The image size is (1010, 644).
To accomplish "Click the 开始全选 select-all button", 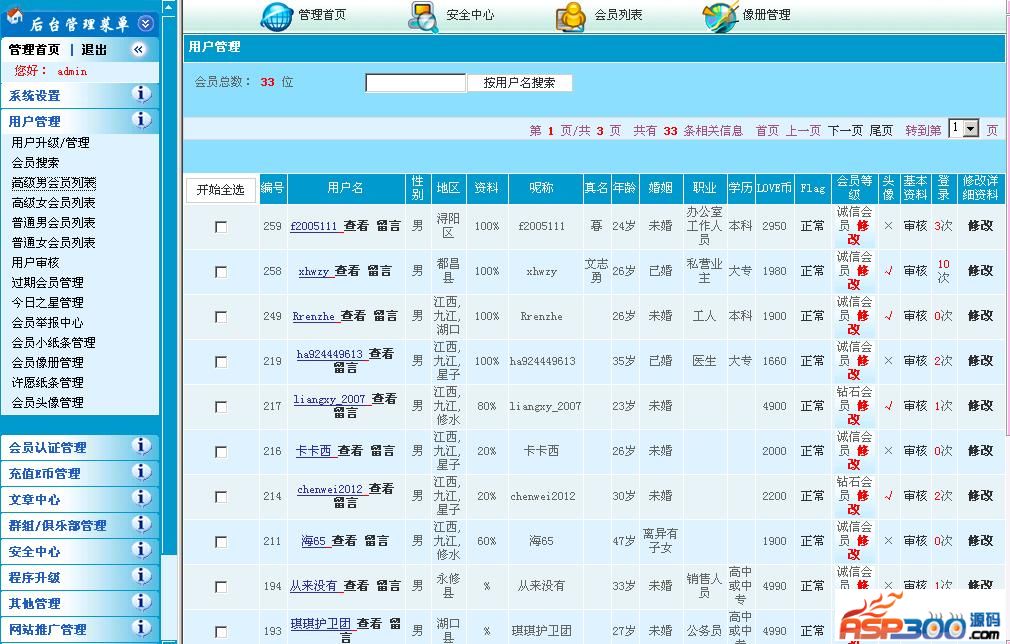I will [x=220, y=190].
